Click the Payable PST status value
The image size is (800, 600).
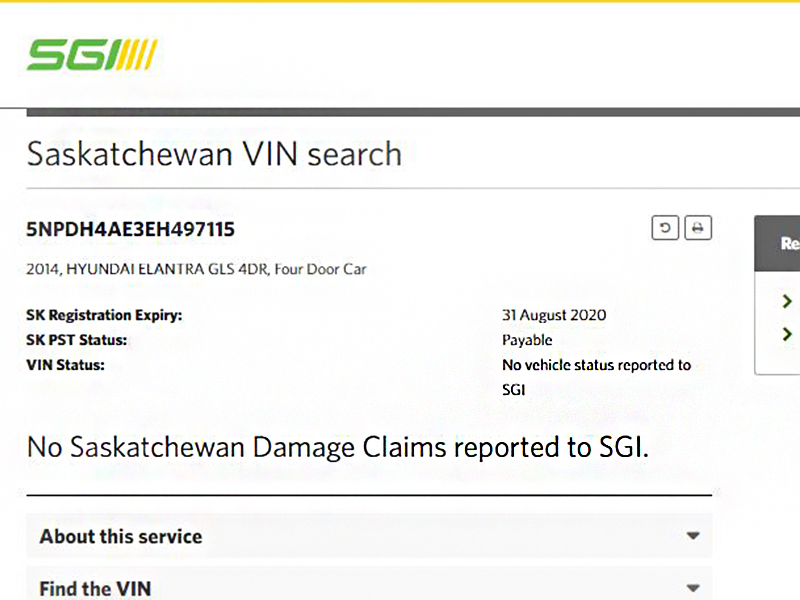pos(527,340)
